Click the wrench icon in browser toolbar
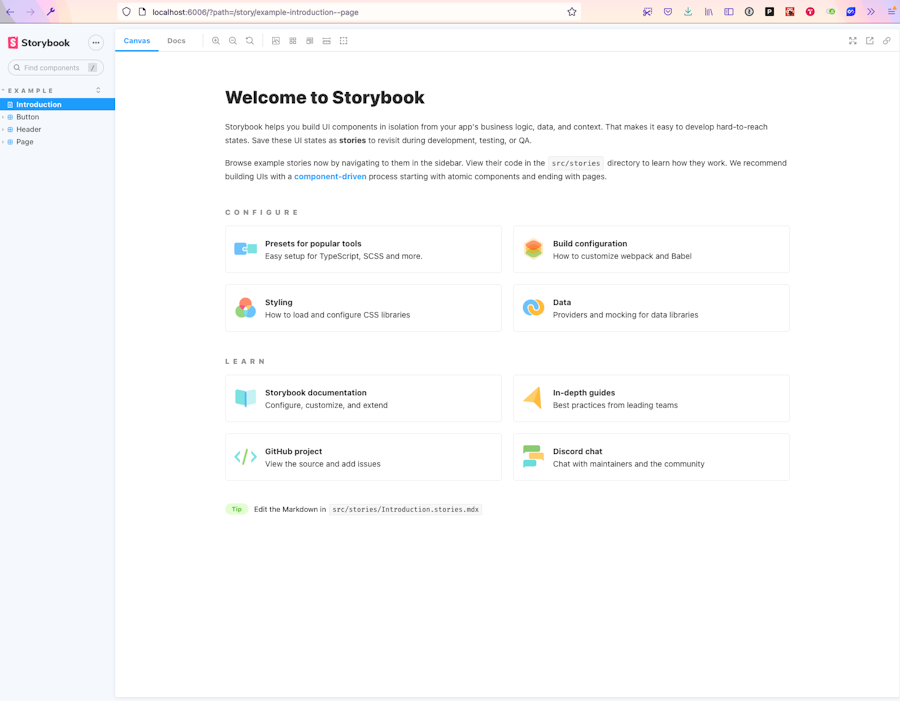The width and height of the screenshot is (900, 701). click(51, 11)
